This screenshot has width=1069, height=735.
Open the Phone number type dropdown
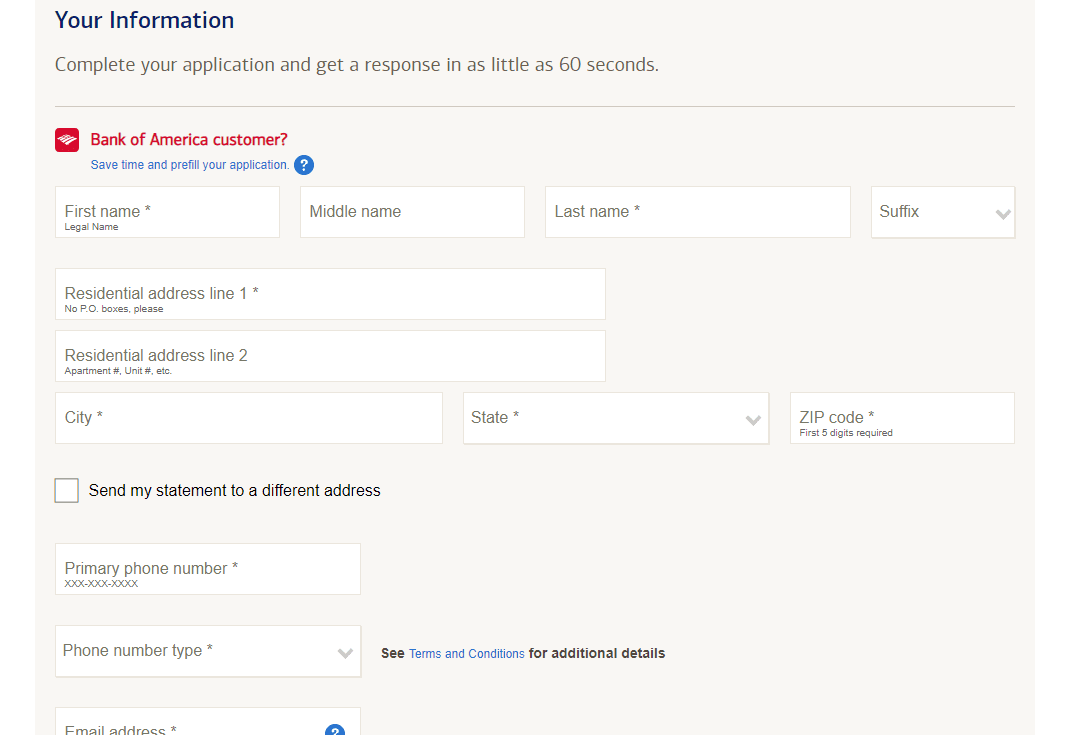point(207,651)
